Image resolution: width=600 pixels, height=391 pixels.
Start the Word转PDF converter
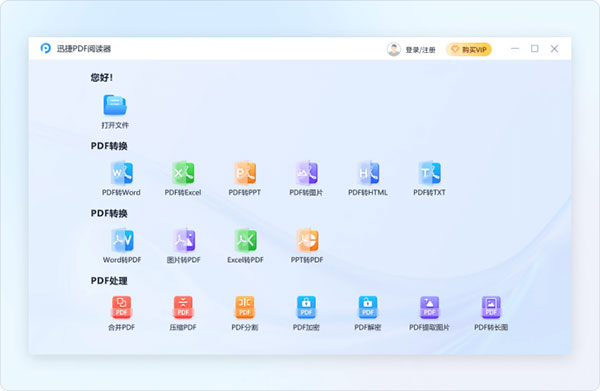pos(122,240)
